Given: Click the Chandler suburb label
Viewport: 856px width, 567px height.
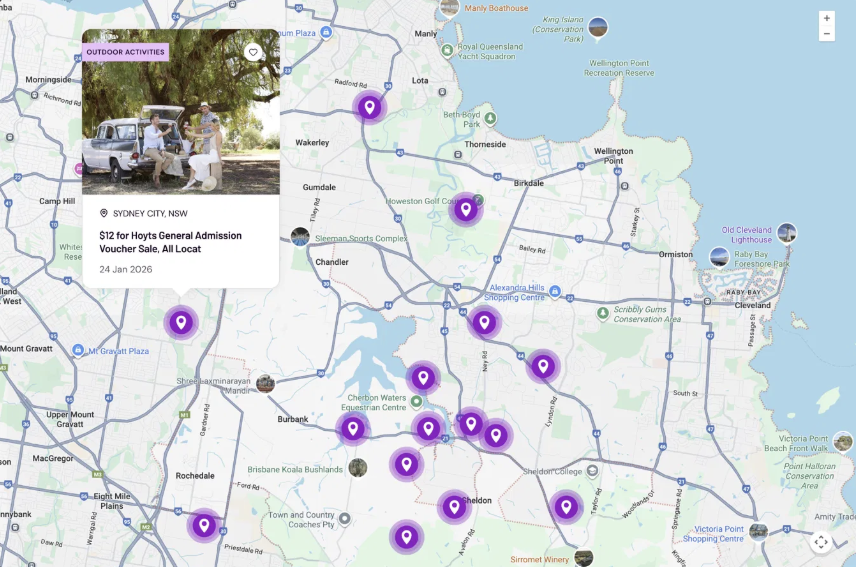Looking at the screenshot, I should (x=332, y=262).
